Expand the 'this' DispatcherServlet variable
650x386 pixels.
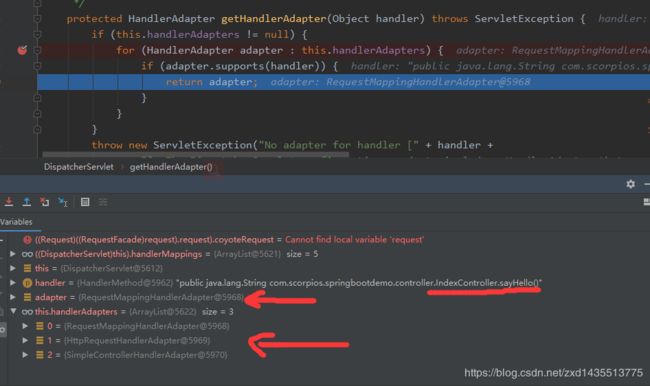point(12,268)
